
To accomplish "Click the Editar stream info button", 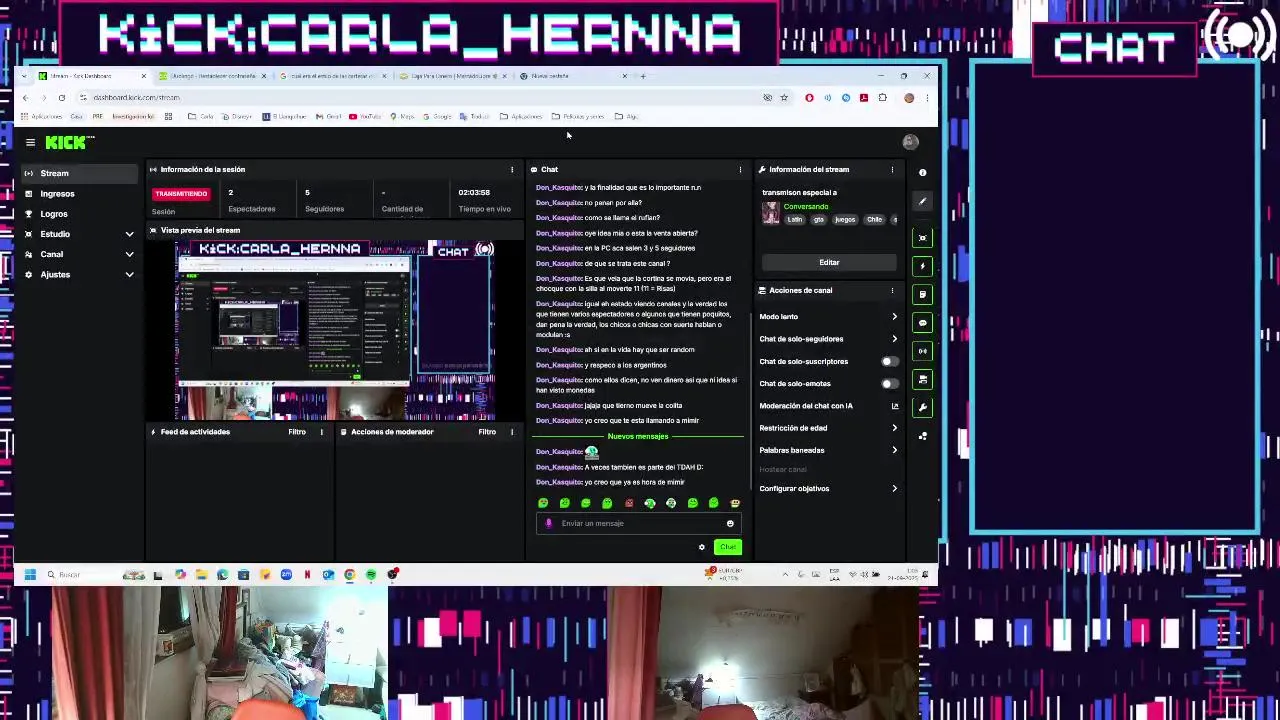I will pyautogui.click(x=829, y=262).
